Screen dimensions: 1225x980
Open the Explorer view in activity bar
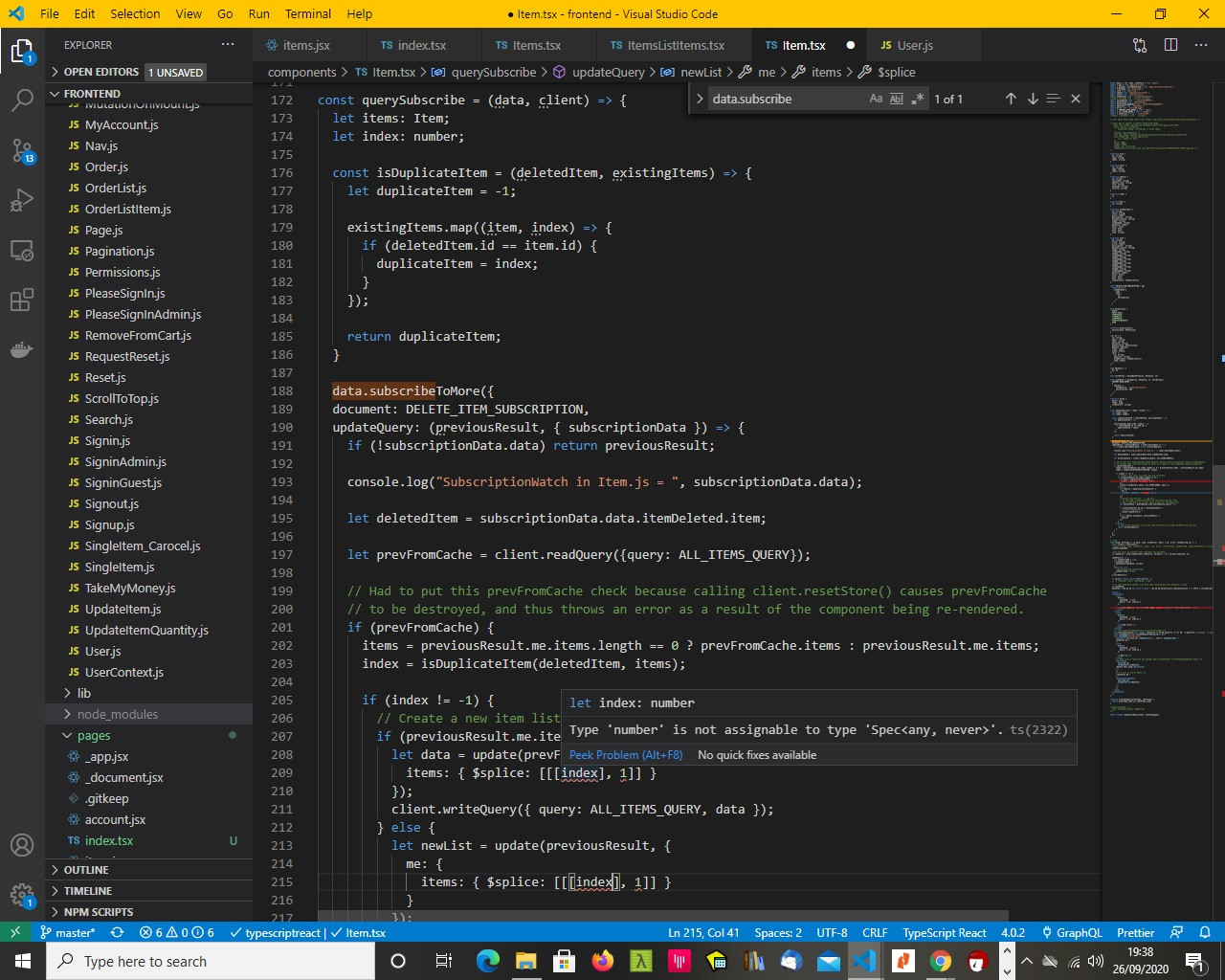point(22,52)
